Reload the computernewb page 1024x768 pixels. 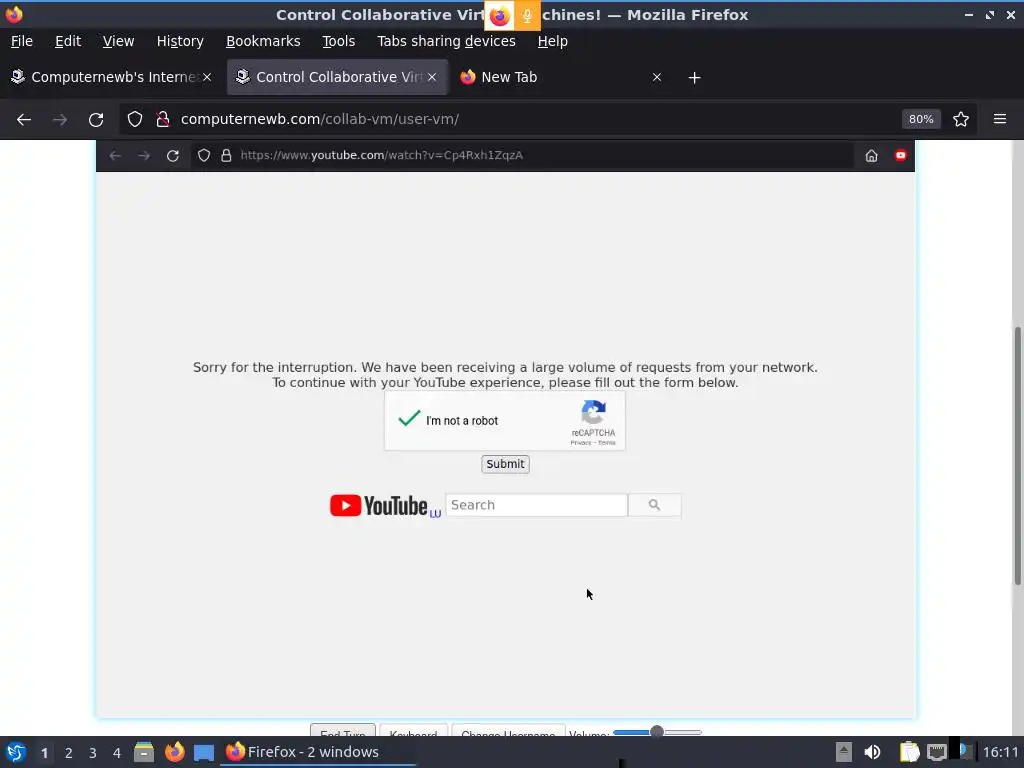(x=96, y=120)
